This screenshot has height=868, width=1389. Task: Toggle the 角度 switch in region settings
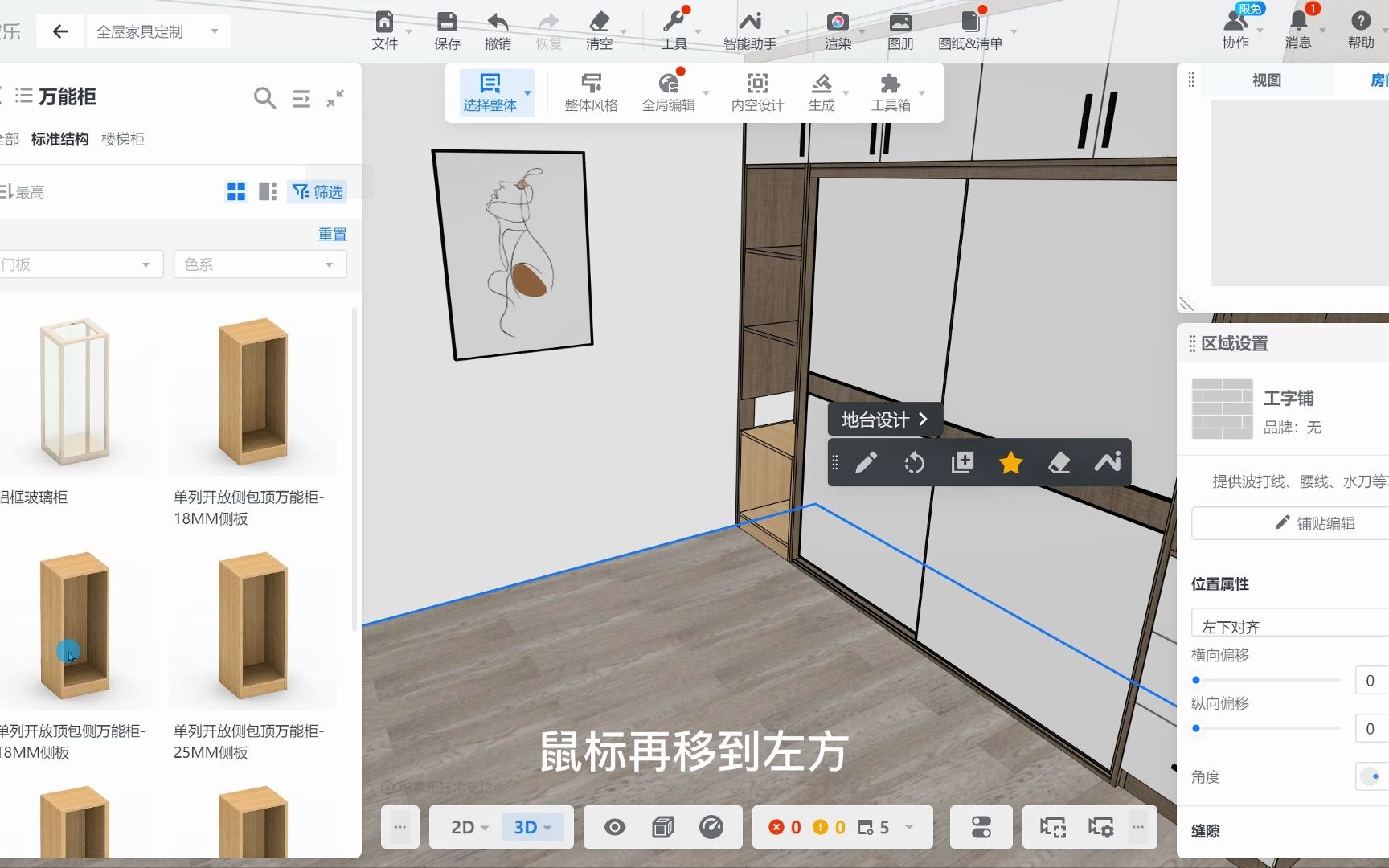point(1371,776)
